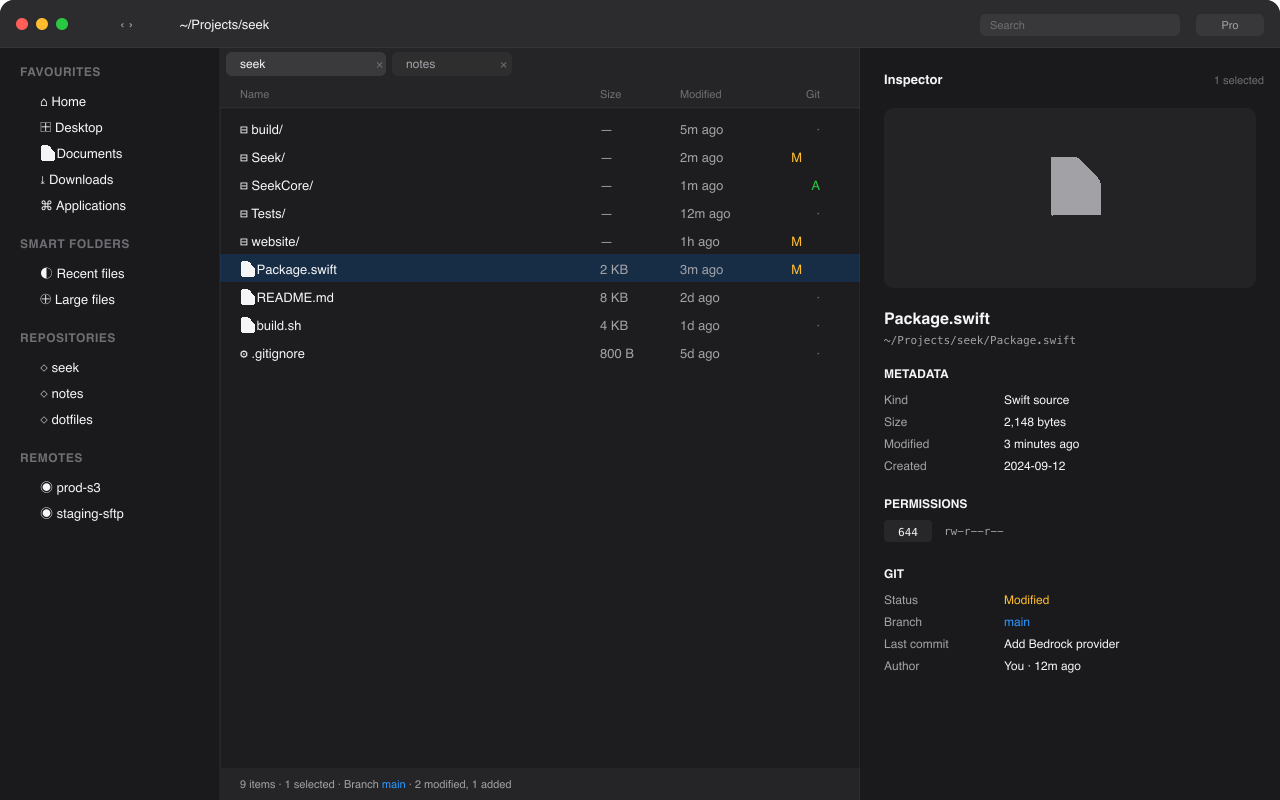Click the "Swift source" kind value
The width and height of the screenshot is (1280, 800).
point(1036,400)
